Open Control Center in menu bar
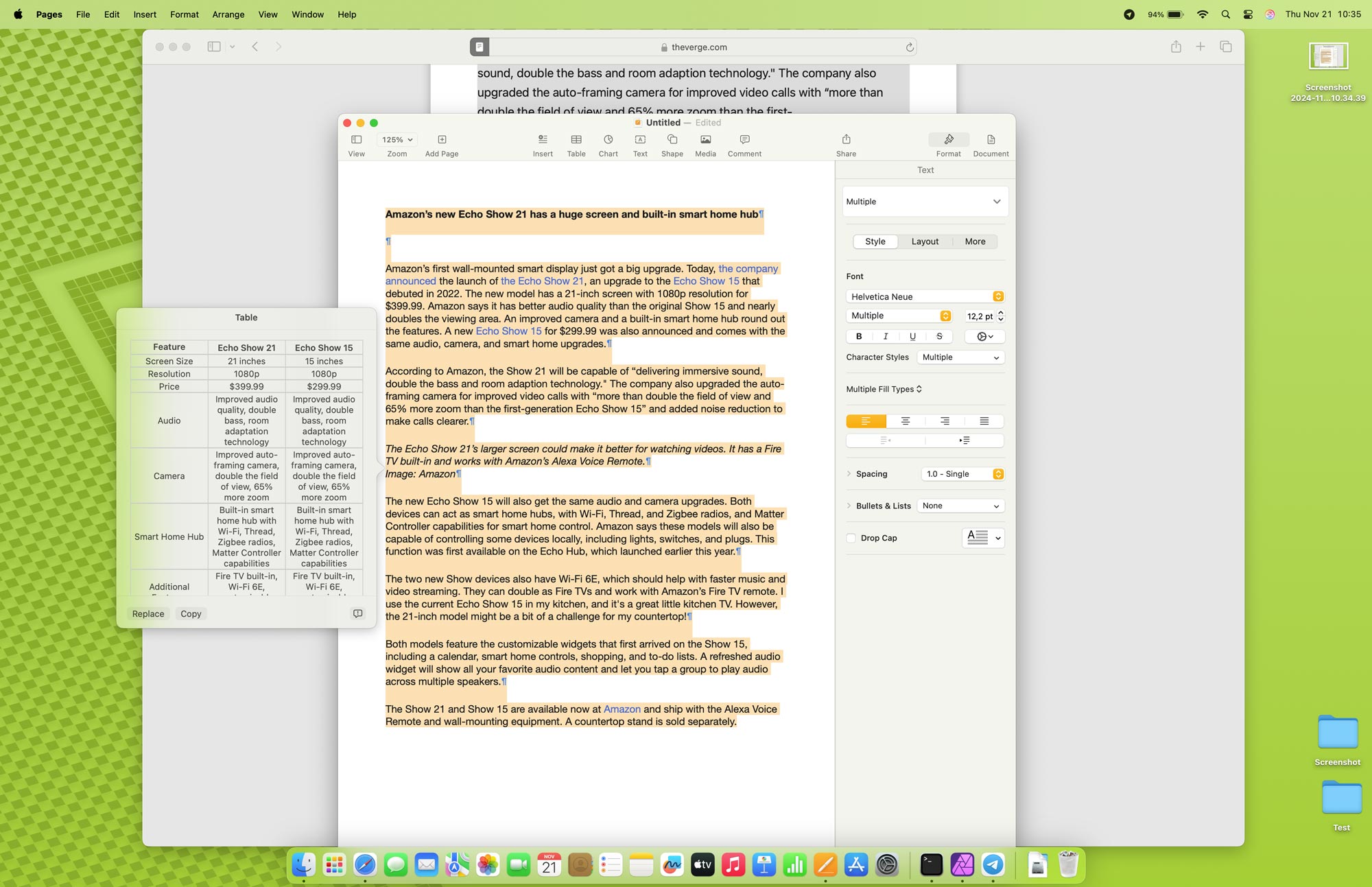The width and height of the screenshot is (1372, 887). coord(1248,14)
